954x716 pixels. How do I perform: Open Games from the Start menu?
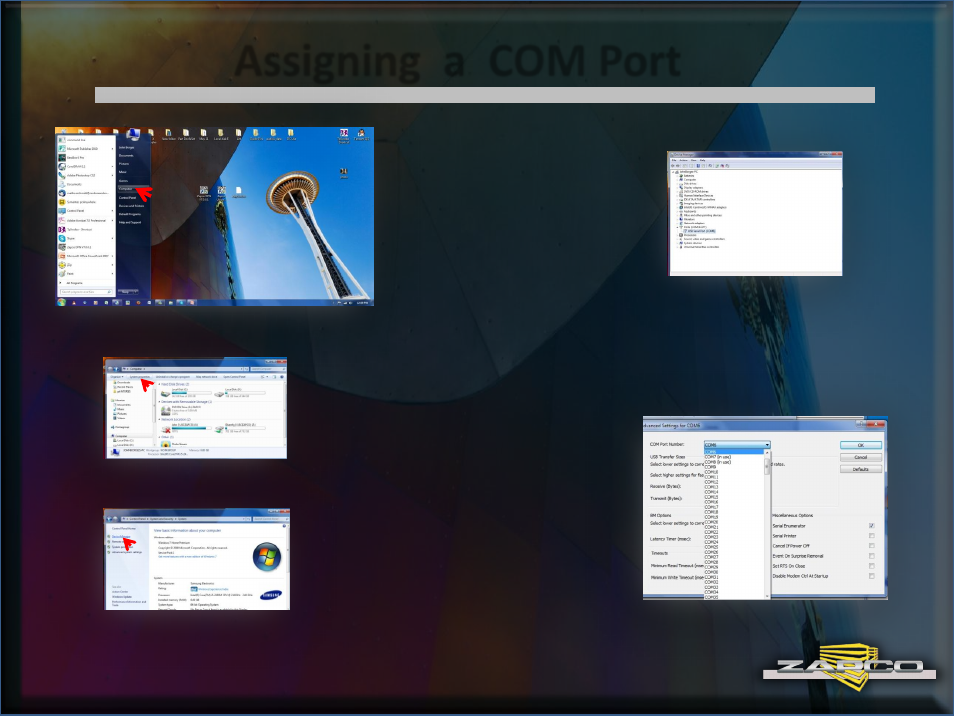tap(123, 181)
